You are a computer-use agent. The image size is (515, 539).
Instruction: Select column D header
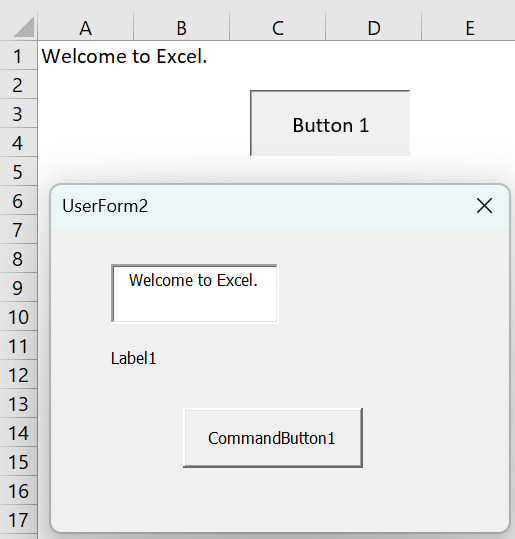point(373,28)
